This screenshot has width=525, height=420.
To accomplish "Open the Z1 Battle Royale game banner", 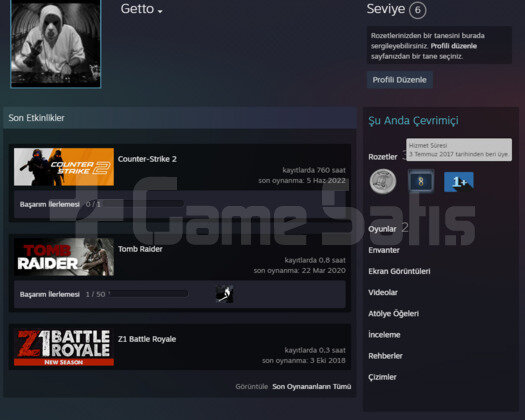I will [64, 347].
